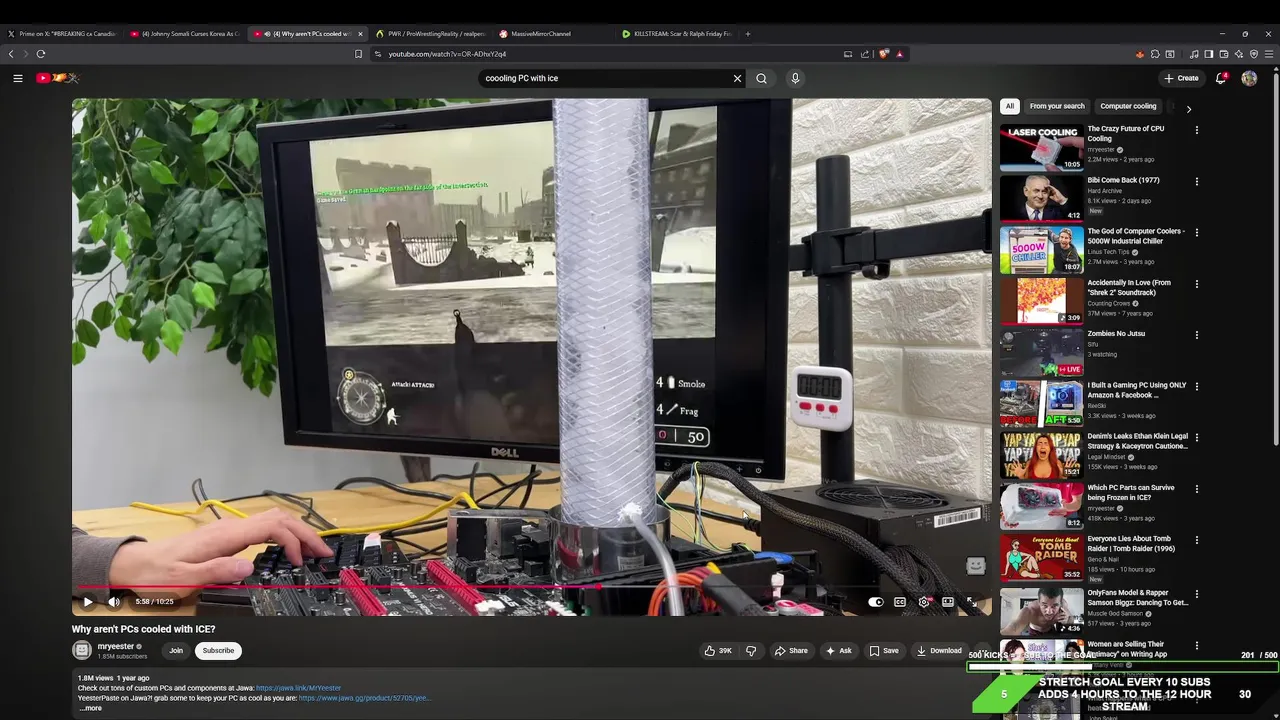Go back in the browser
The width and height of the screenshot is (1280, 720).
pos(11,54)
